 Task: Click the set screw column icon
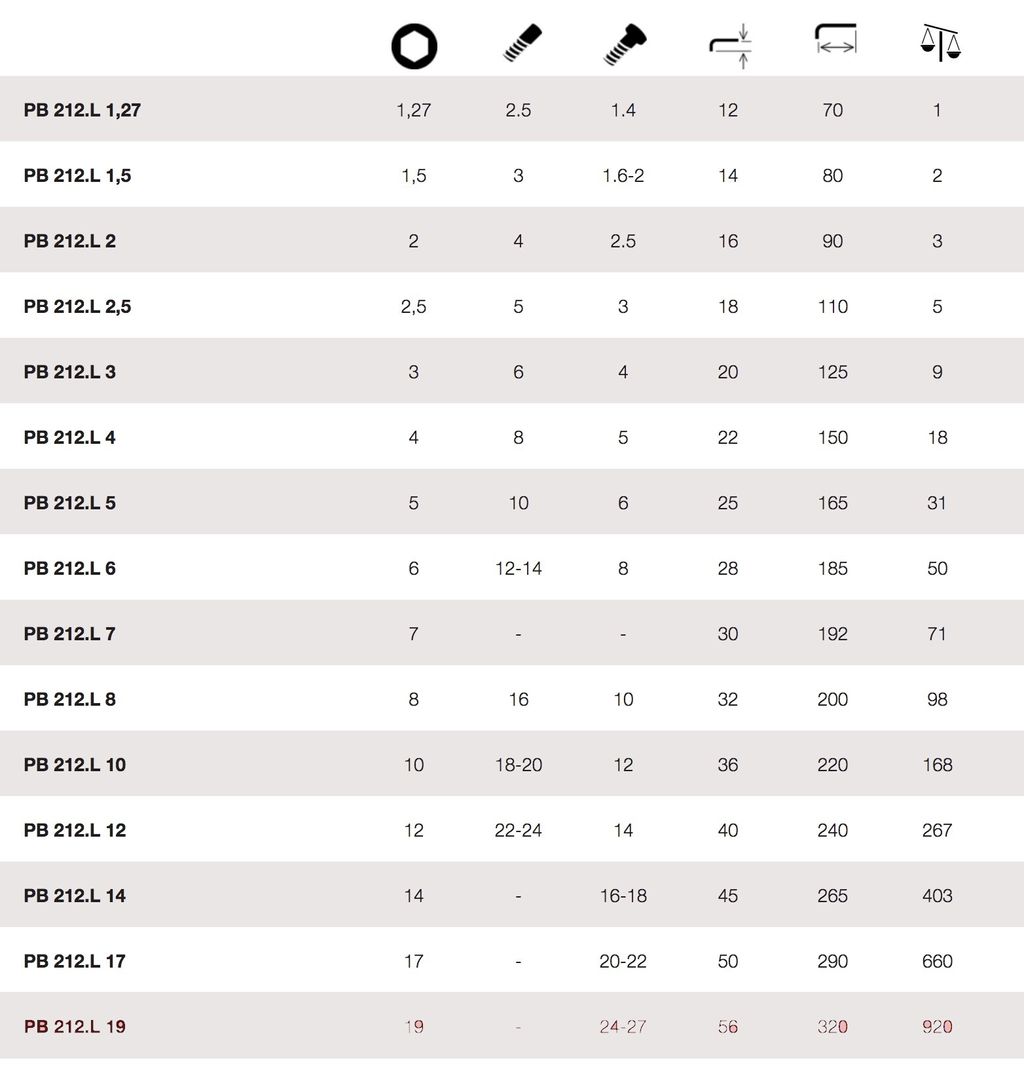[521, 43]
